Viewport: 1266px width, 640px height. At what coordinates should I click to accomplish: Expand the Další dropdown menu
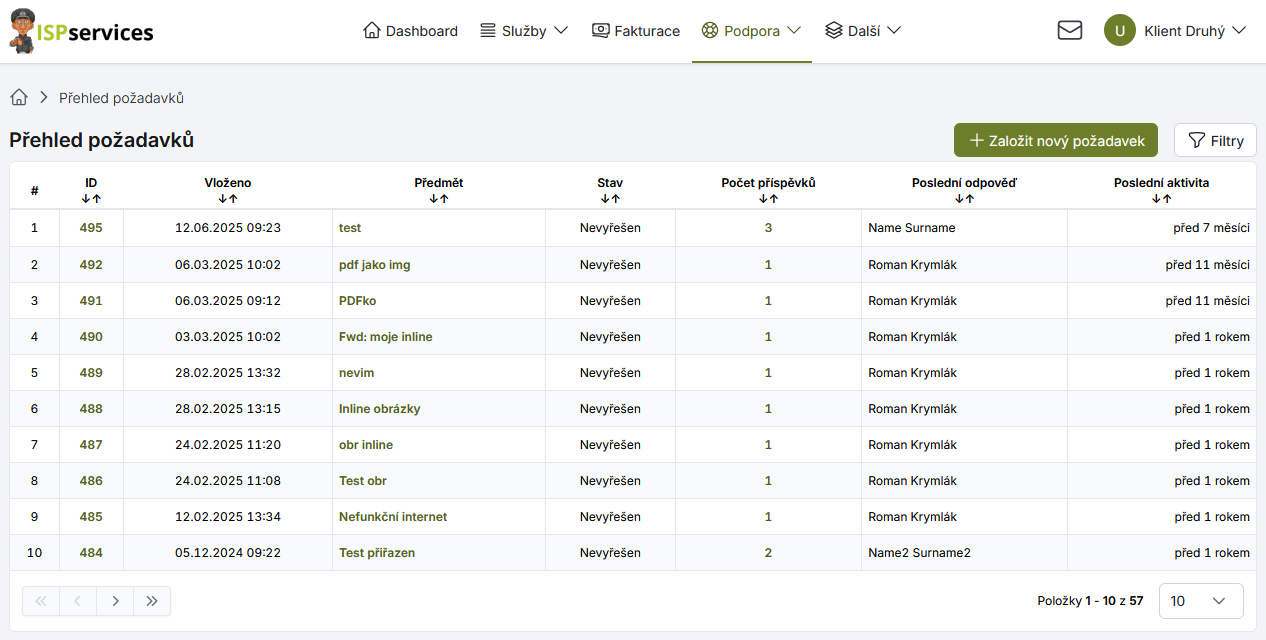tap(863, 31)
